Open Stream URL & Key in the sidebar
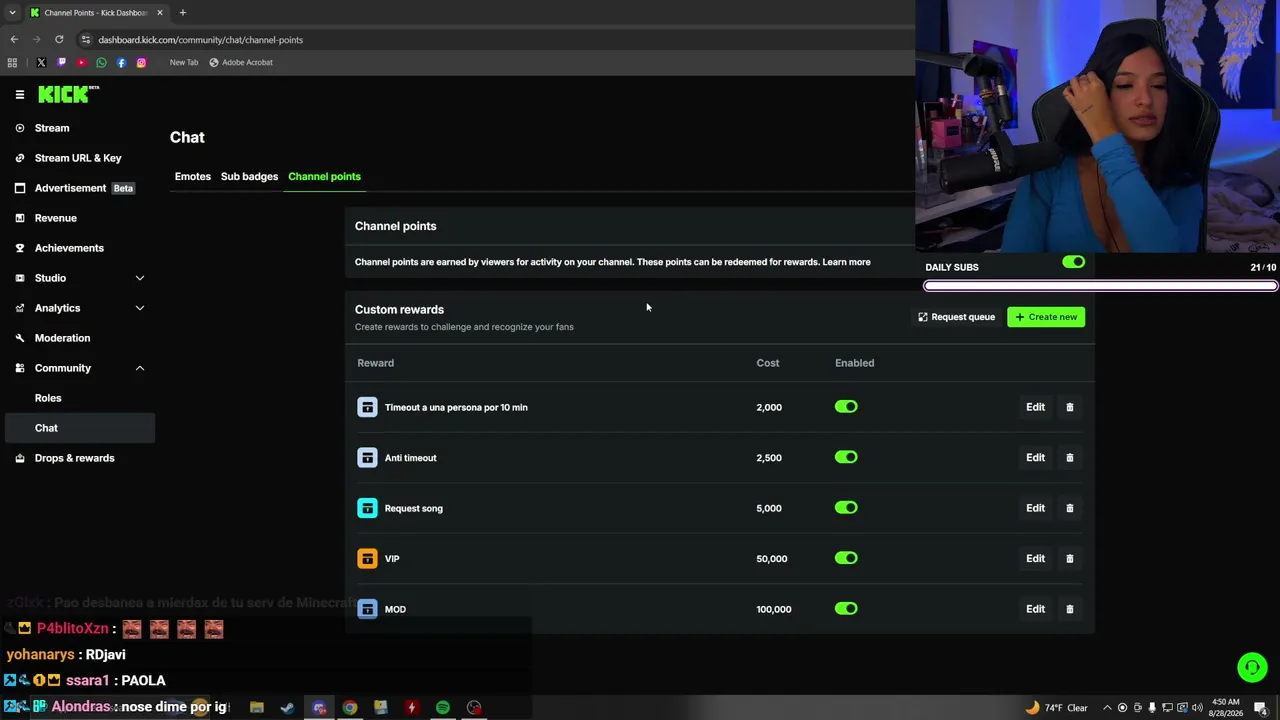Image resolution: width=1280 pixels, height=720 pixels. [80, 158]
